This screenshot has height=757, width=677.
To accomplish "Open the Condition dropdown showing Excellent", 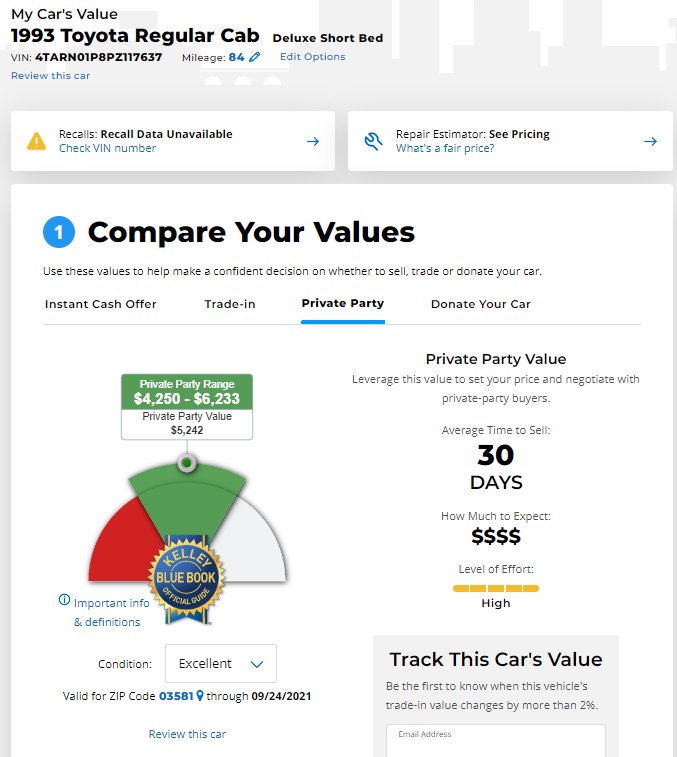I will 221,663.
